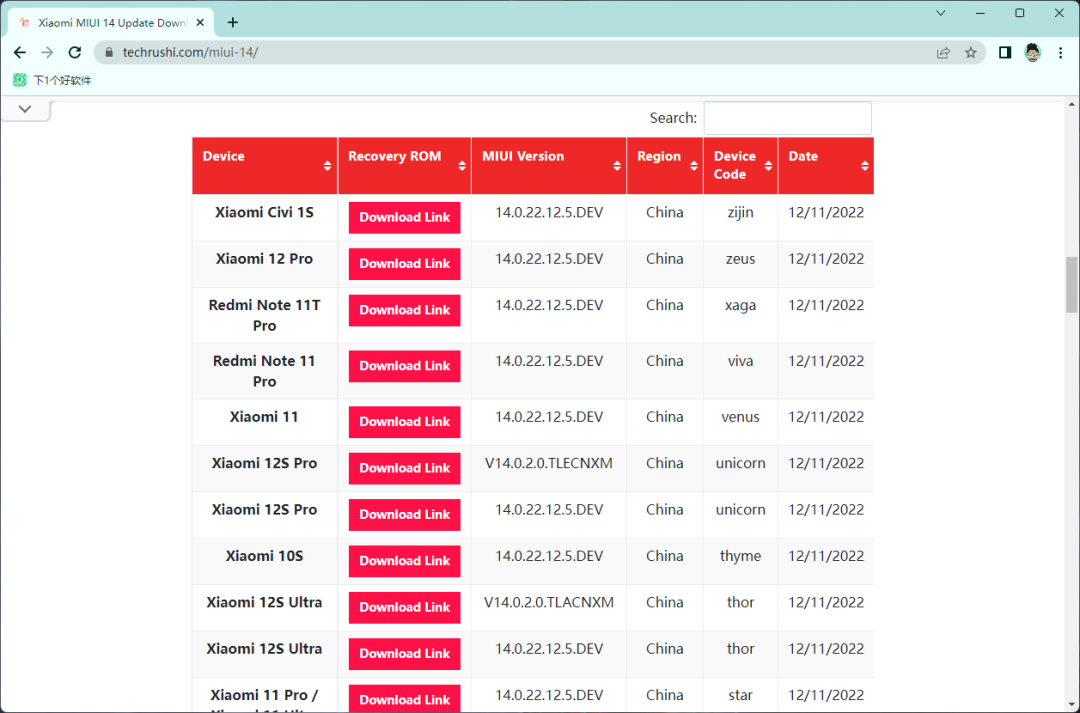Sort table by Device column
The height and width of the screenshot is (713, 1080).
265,165
